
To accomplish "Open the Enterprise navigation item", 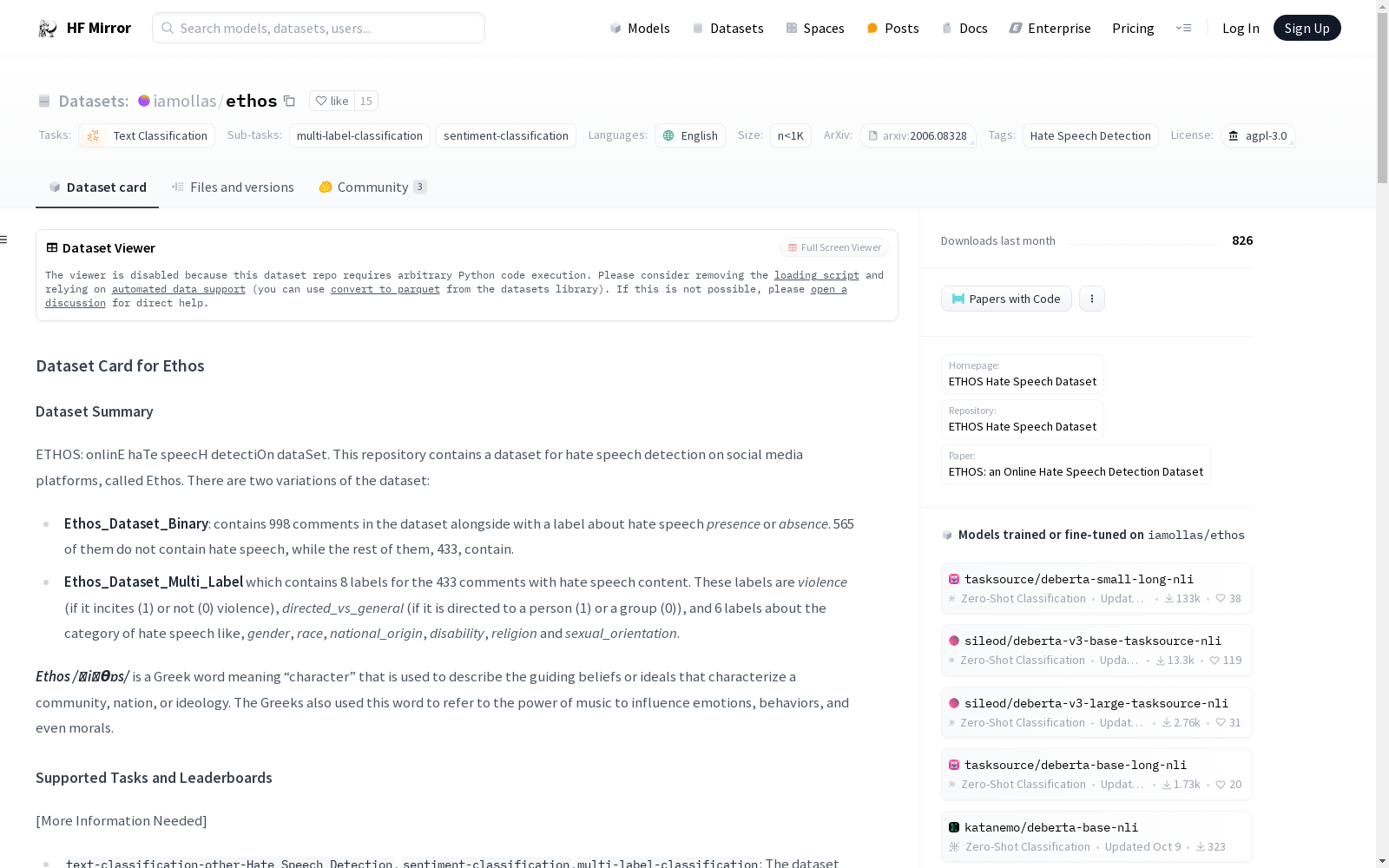I will (x=1050, y=29).
